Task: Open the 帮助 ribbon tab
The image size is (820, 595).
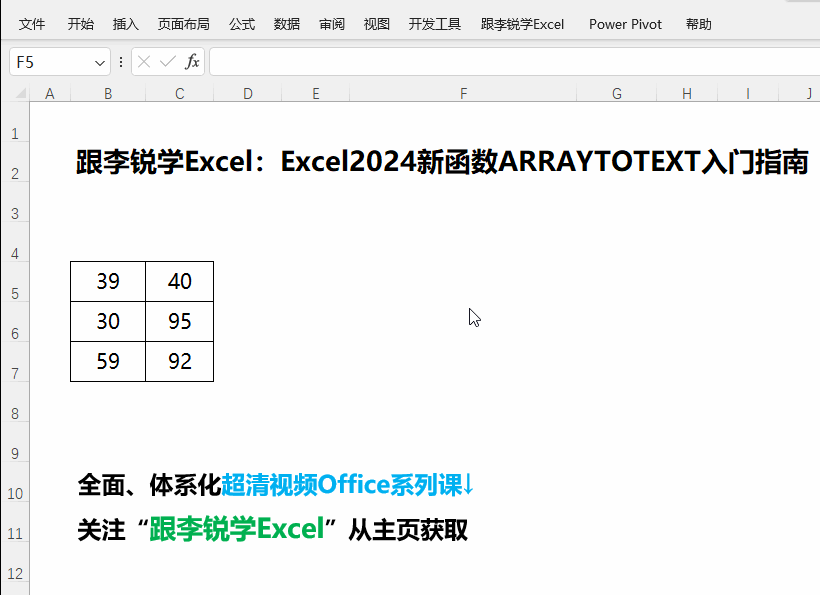Action: [699, 24]
